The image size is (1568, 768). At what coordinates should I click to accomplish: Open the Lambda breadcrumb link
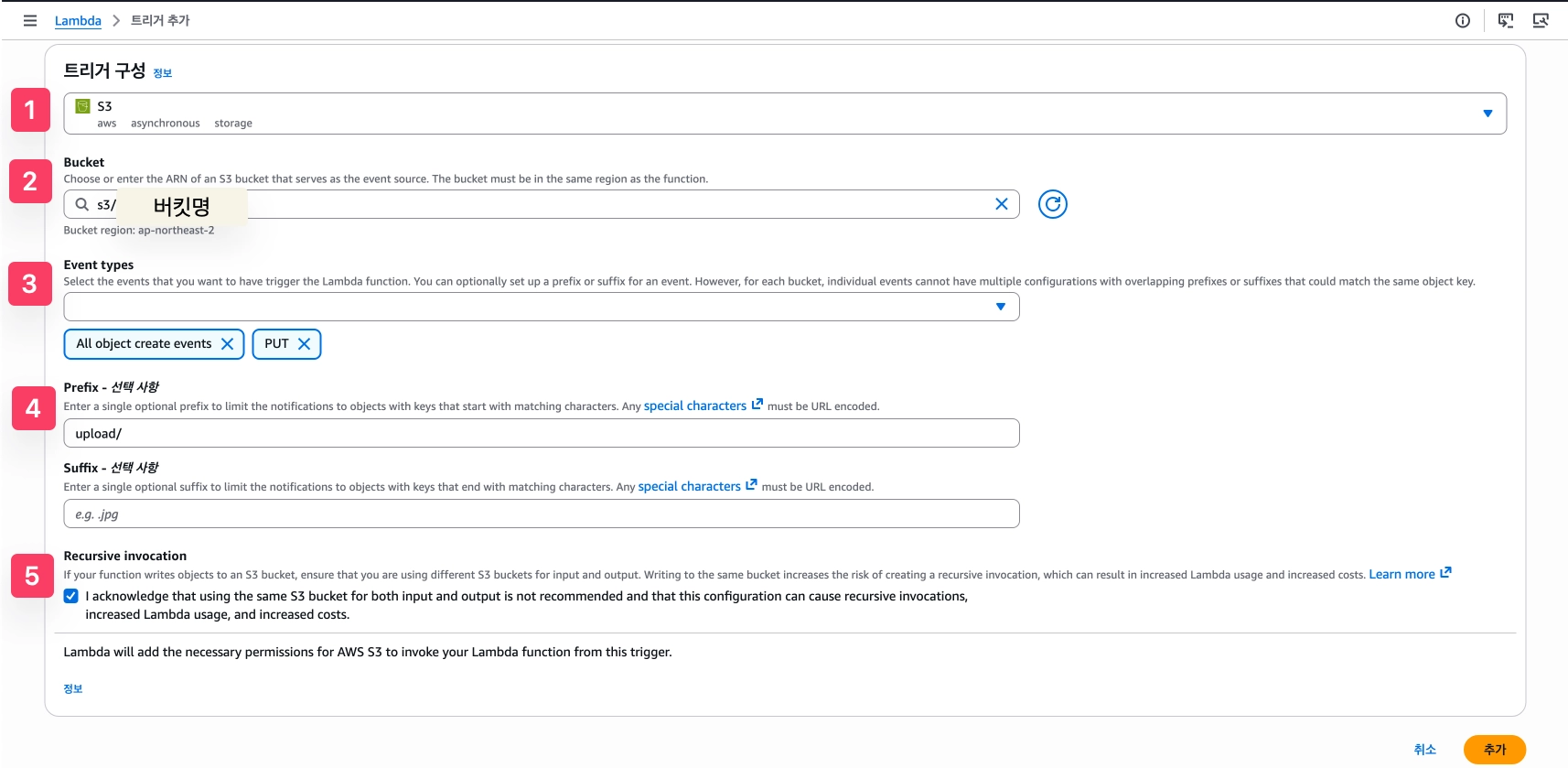(78, 20)
